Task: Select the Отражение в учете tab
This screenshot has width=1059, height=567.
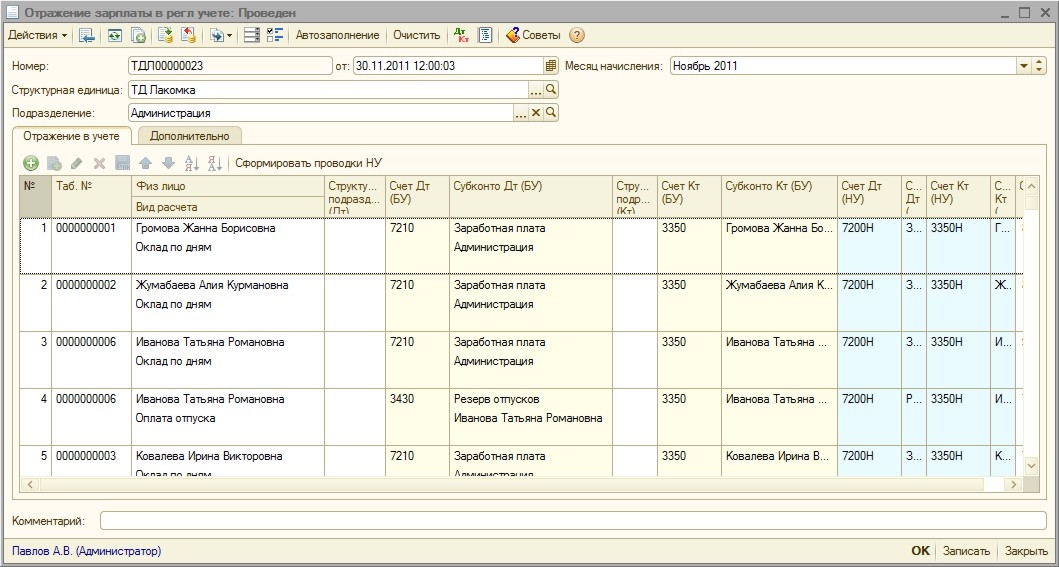Action: tap(71, 136)
